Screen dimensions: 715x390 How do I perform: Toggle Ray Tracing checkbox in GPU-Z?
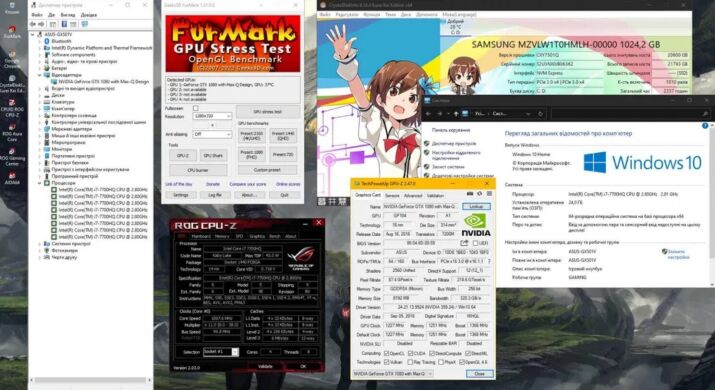pyautogui.click(x=410, y=362)
